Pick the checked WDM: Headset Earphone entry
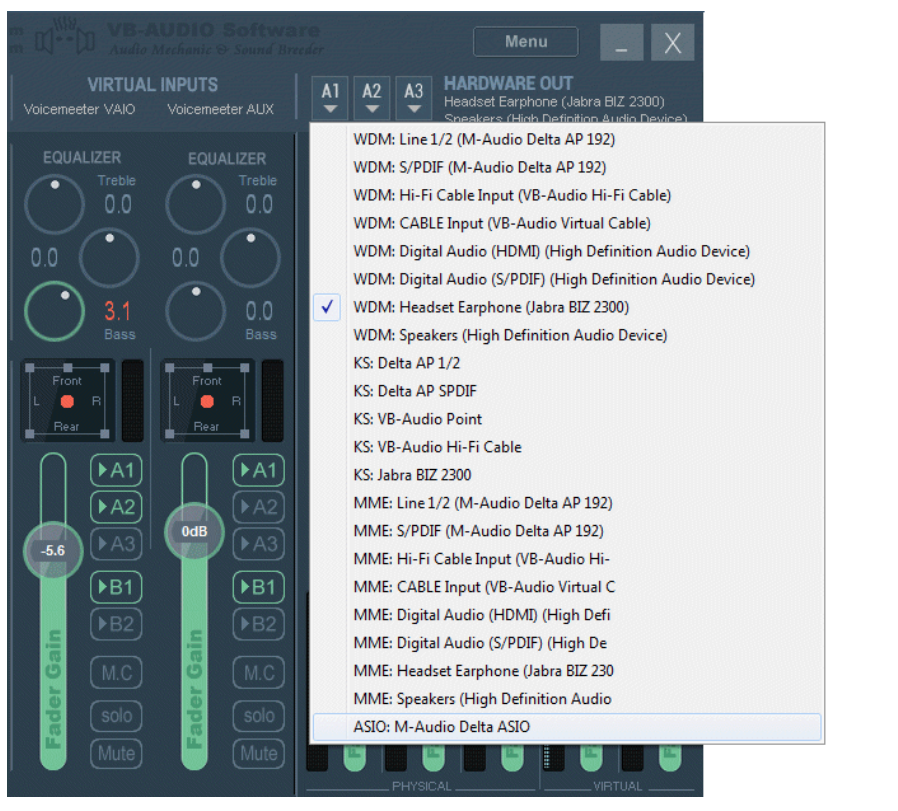The image size is (898, 811). point(567,308)
